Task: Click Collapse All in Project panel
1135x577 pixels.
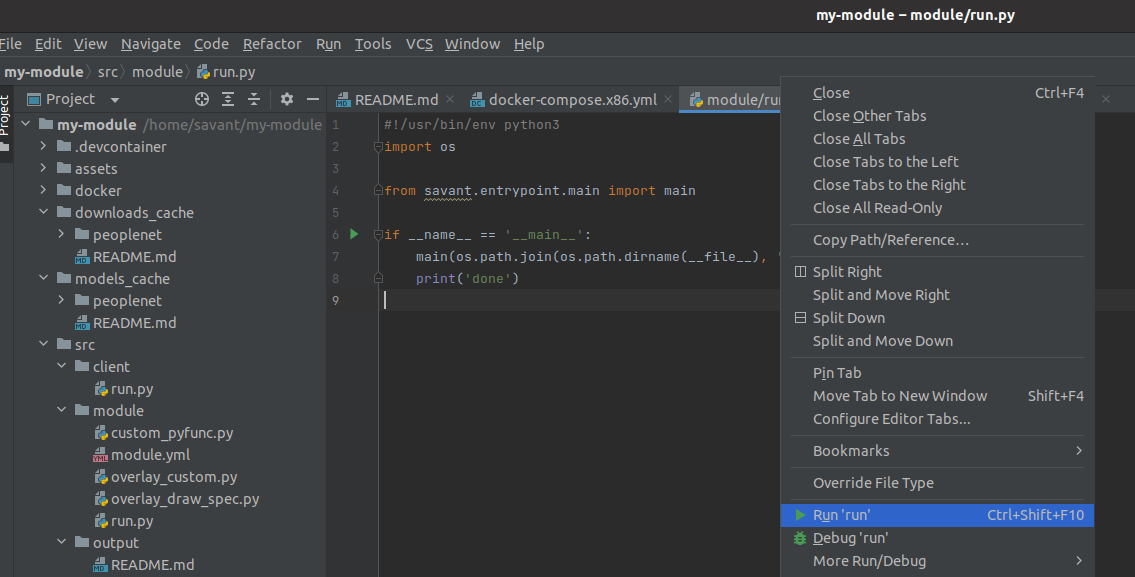Action: [x=254, y=99]
